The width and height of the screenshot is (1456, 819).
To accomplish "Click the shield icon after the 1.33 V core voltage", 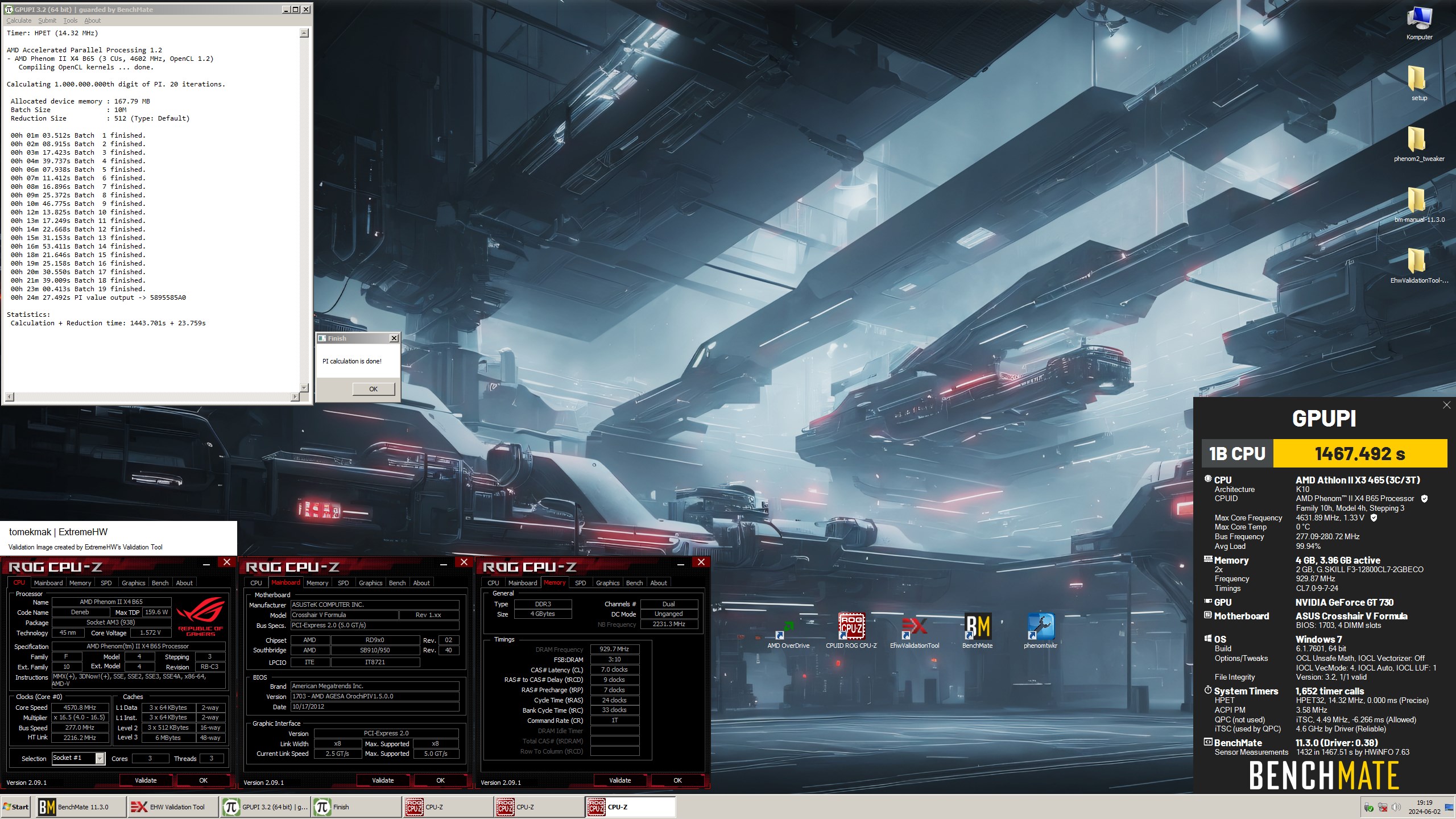I will (x=1374, y=518).
